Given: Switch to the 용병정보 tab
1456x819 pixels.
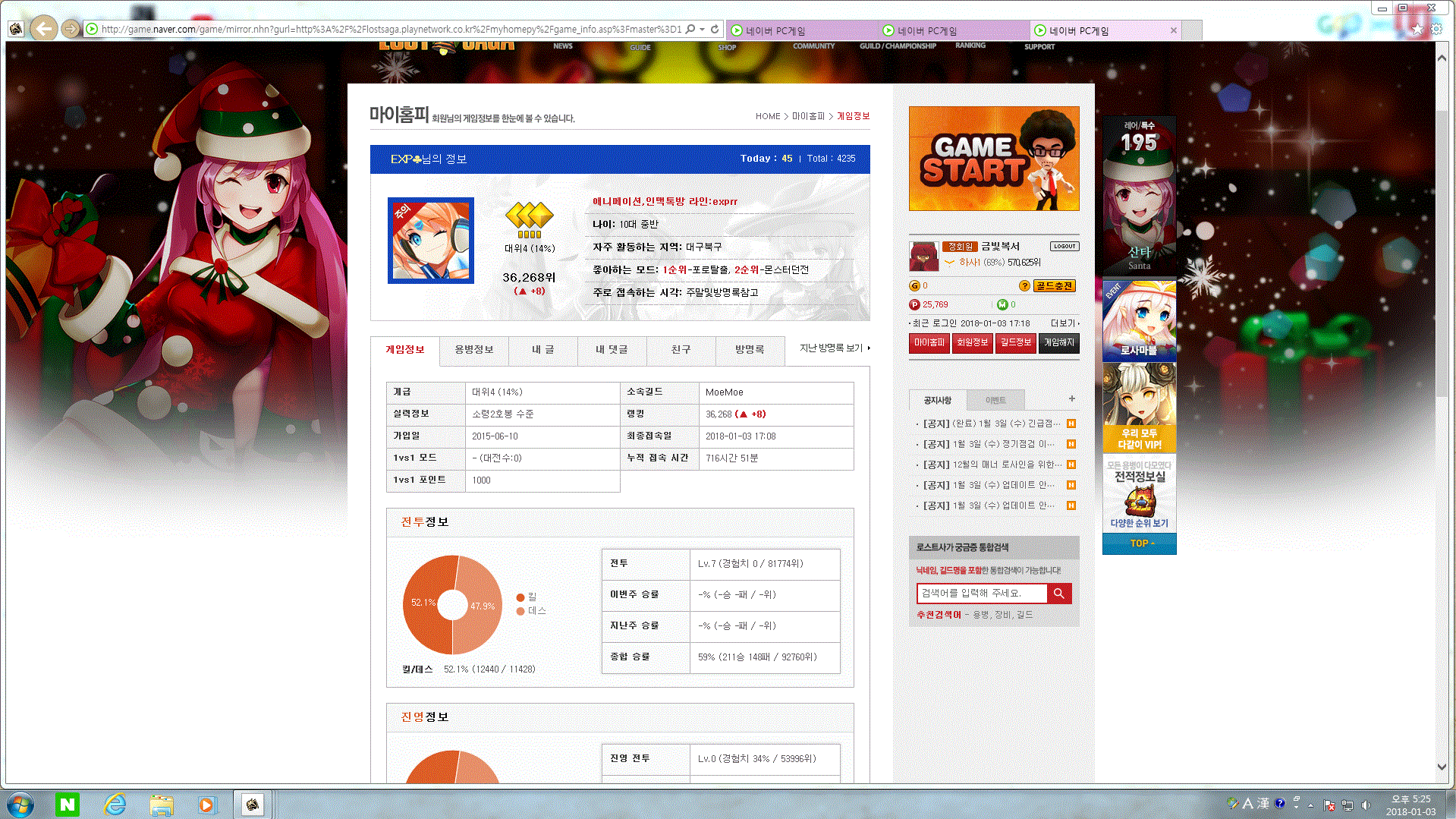Looking at the screenshot, I should (473, 350).
